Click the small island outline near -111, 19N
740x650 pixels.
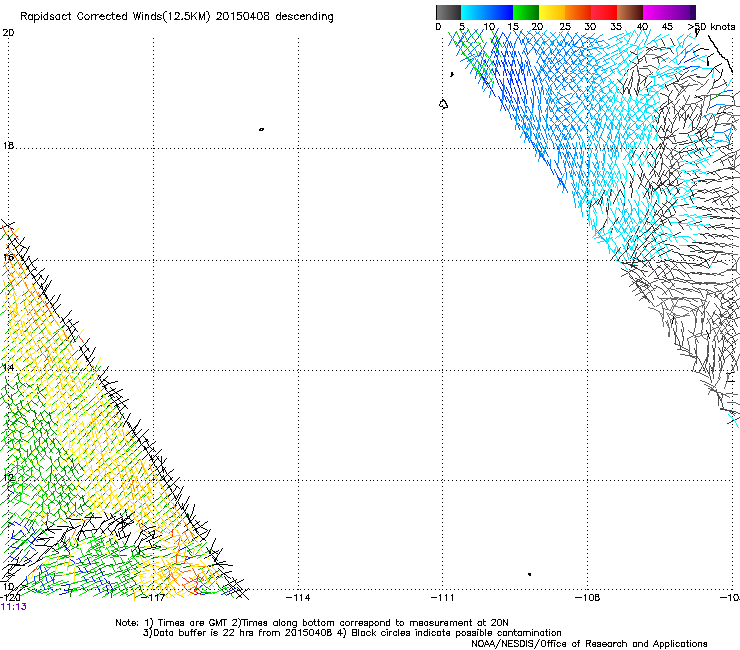[443, 104]
